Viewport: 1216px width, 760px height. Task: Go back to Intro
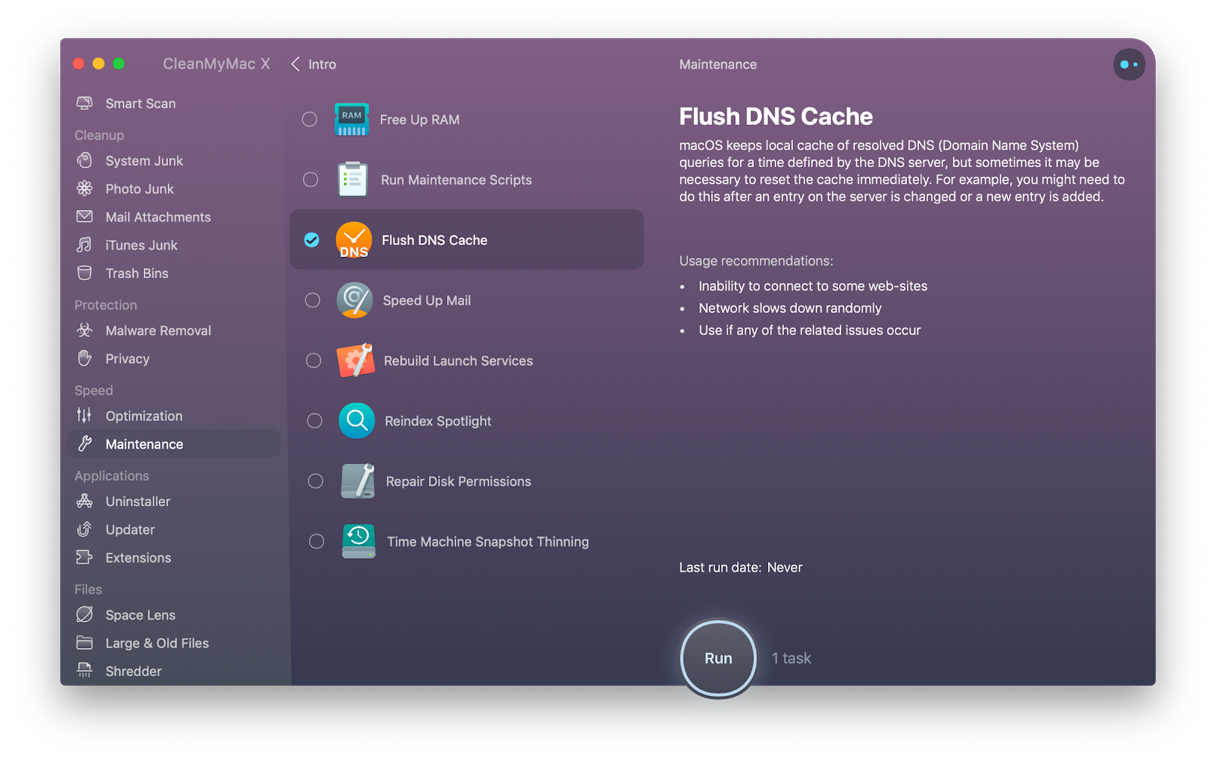(x=314, y=64)
